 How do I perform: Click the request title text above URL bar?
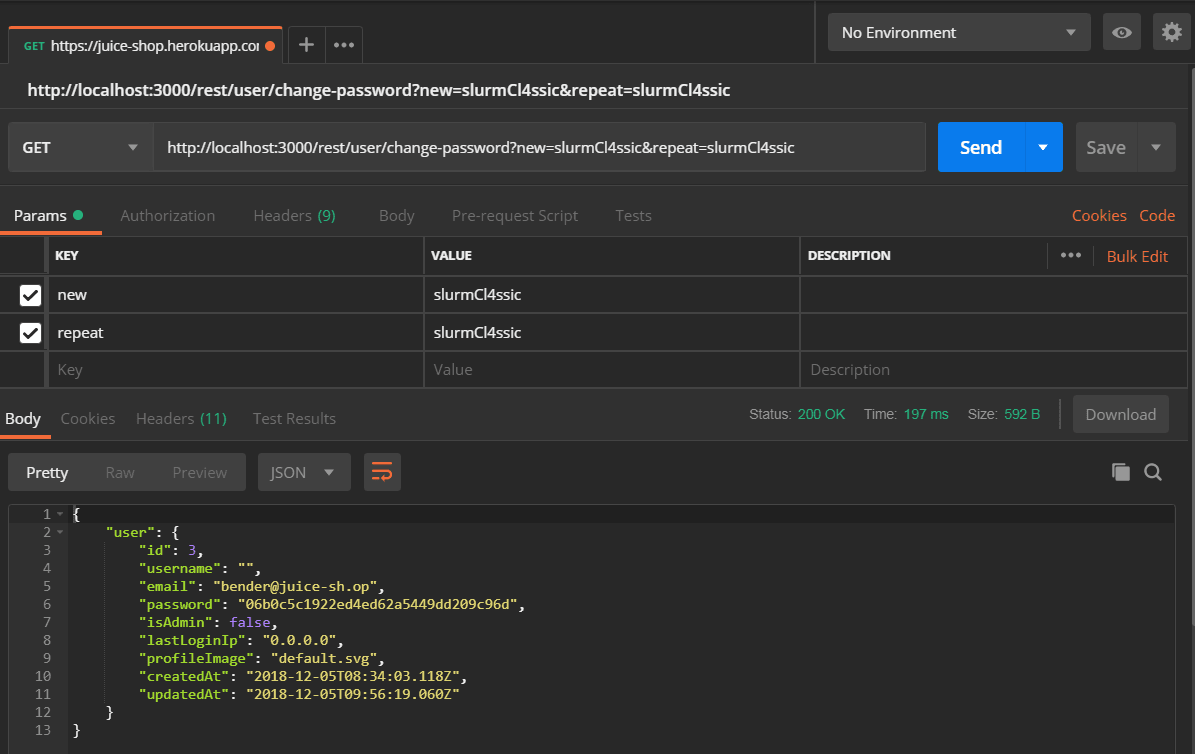tap(379, 90)
